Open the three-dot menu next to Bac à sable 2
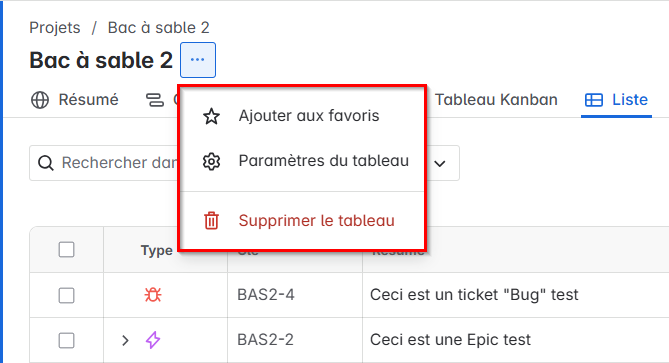Image resolution: width=669 pixels, height=363 pixels. pyautogui.click(x=198, y=60)
